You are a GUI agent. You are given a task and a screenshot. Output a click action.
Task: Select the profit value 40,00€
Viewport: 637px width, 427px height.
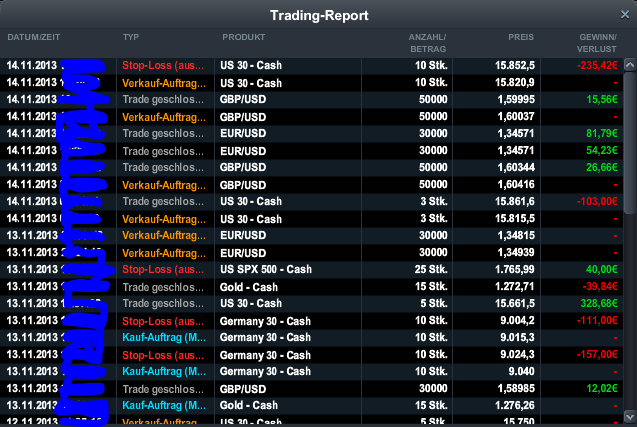602,269
